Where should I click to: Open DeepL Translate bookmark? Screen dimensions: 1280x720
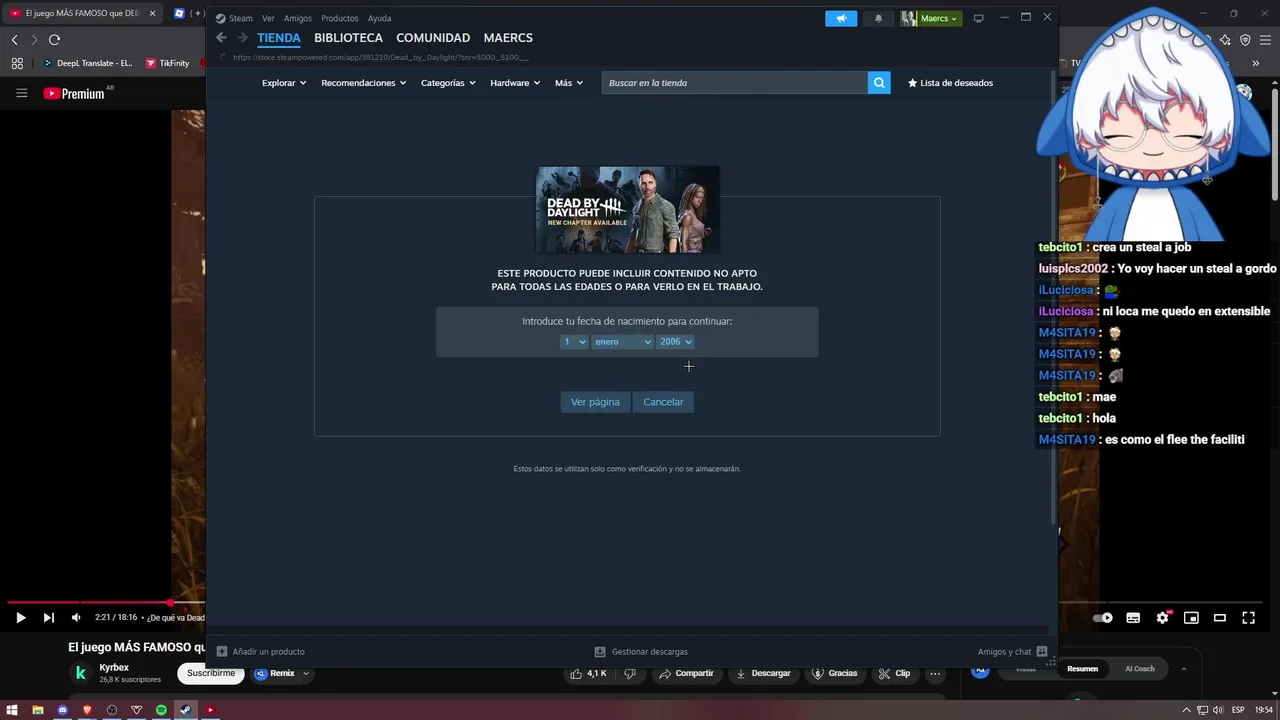click(88, 63)
